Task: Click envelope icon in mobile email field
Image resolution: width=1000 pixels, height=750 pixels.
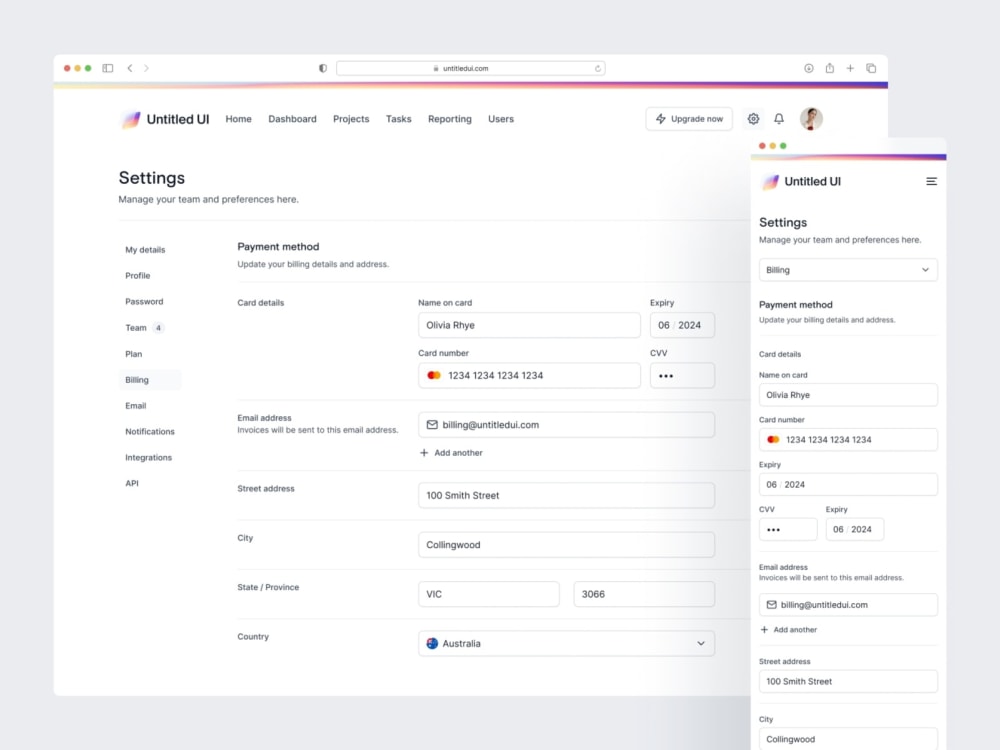Action: 771,605
